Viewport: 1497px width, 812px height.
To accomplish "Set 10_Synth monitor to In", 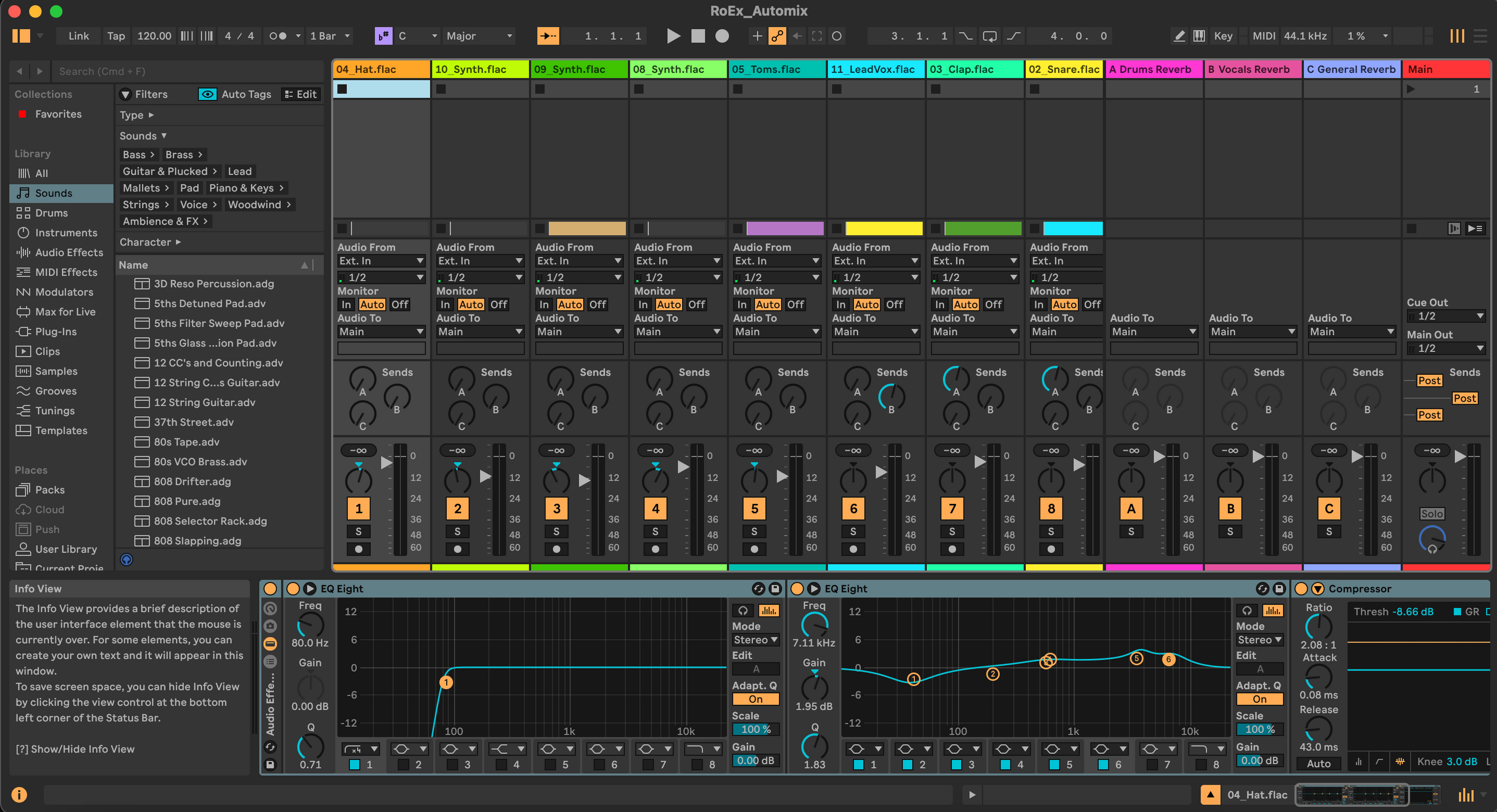I will tap(445, 304).
